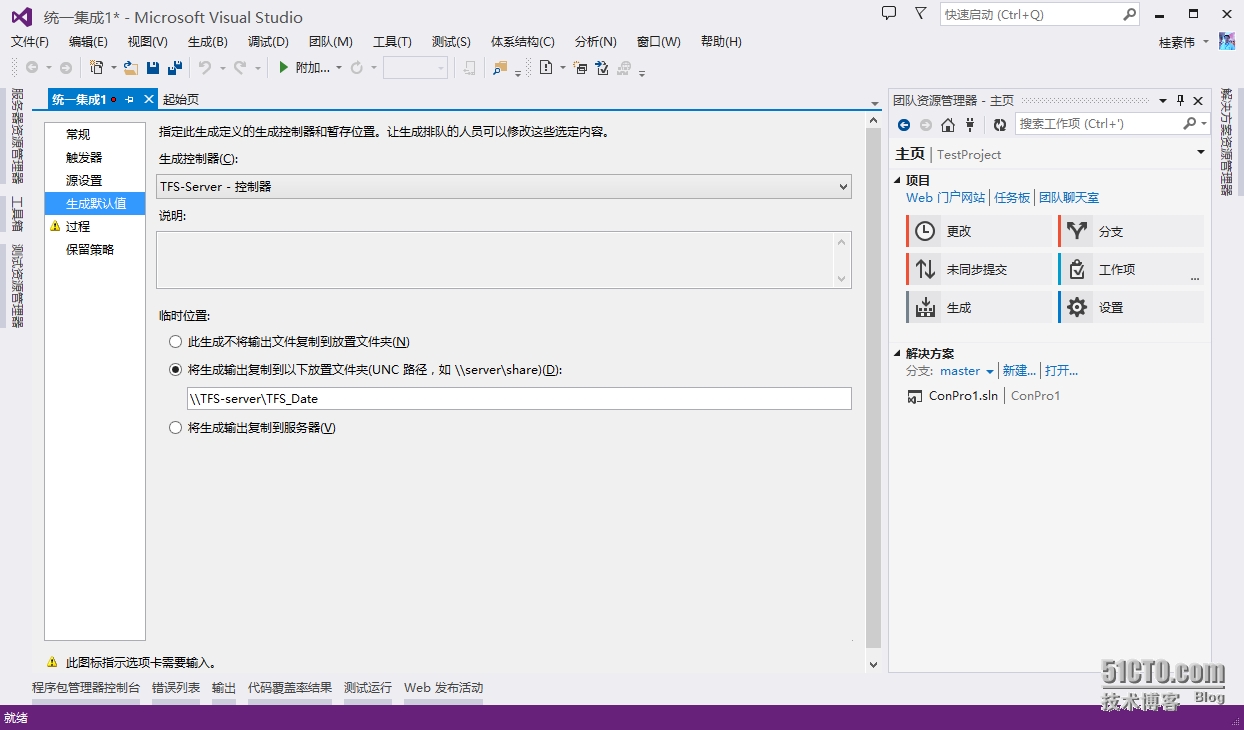Click the Find in Files toolbar icon
Viewport: 1244px width, 730px height.
500,67
